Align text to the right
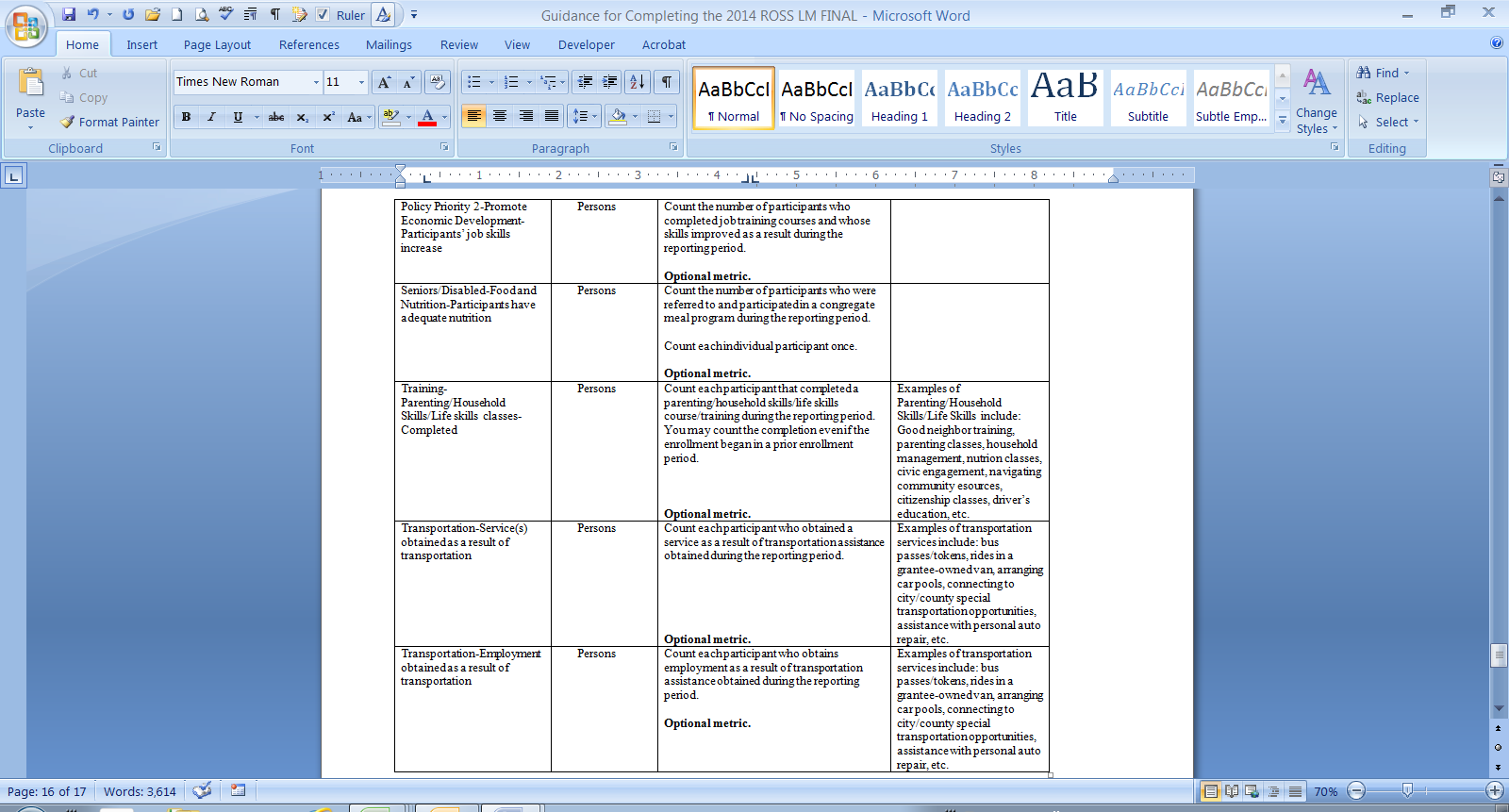Viewport: 1509px width, 812px height. point(525,116)
